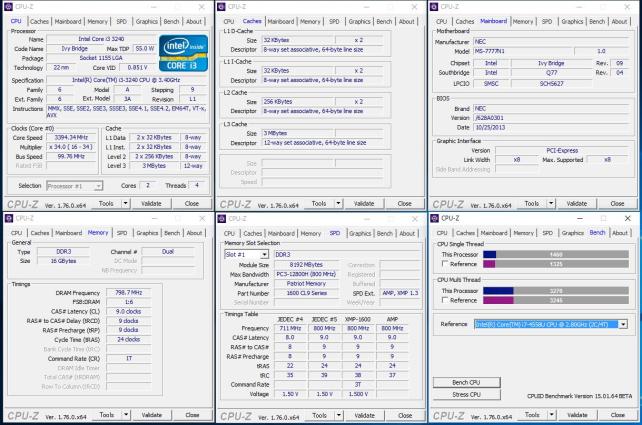Screen dimensions: 642x425
Task: Click Reference multi thread score bar
Action: (x=556, y=300)
